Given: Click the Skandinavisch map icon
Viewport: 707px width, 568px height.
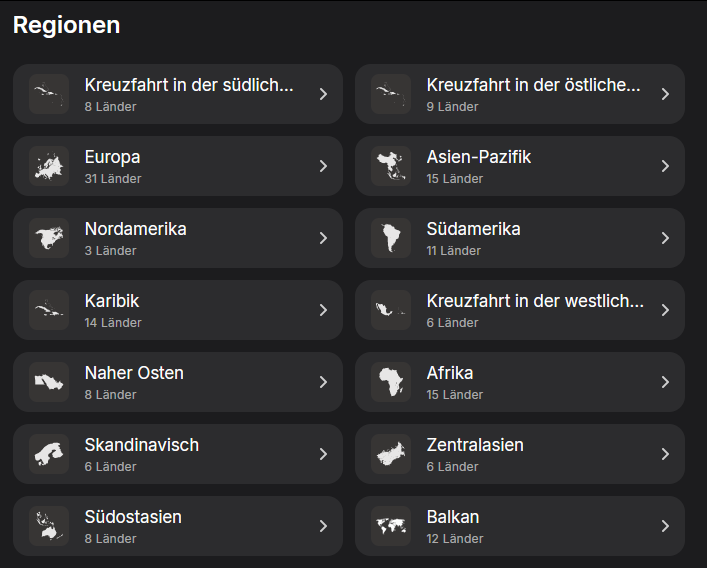Looking at the screenshot, I should 49,454.
